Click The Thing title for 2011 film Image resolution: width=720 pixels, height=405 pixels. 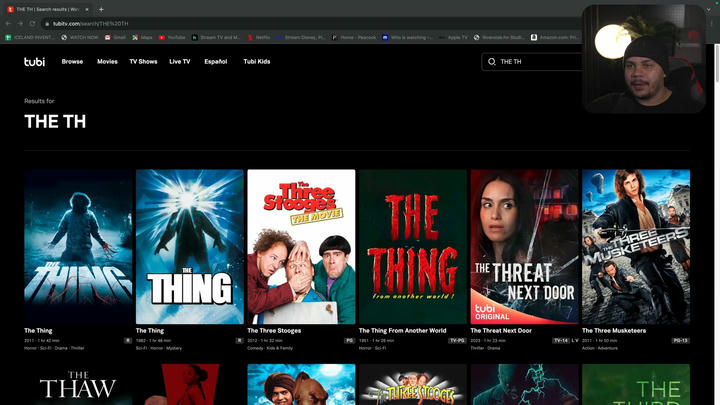point(38,331)
